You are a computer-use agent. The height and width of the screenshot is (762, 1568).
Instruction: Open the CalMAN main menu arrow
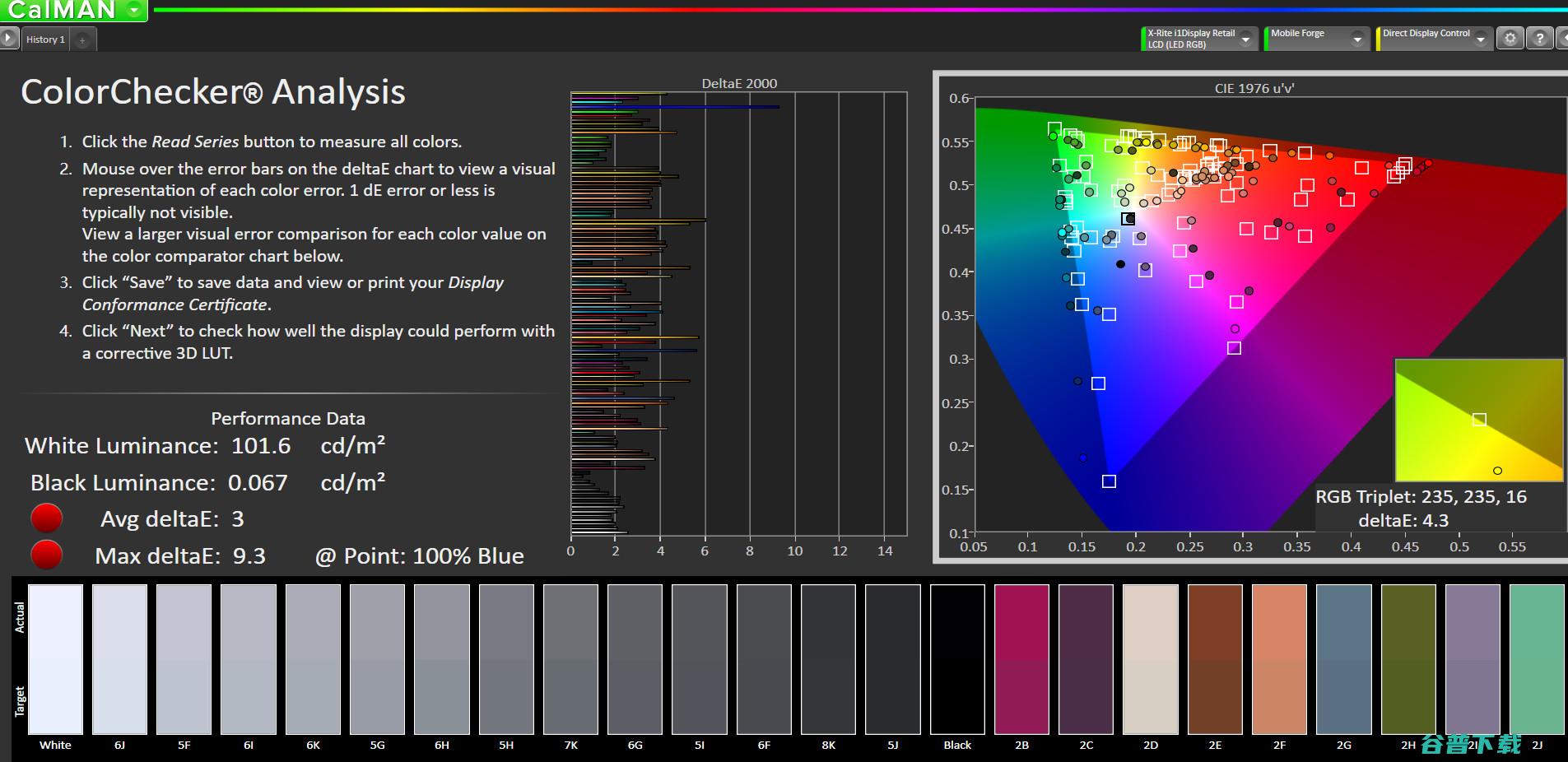[x=134, y=11]
